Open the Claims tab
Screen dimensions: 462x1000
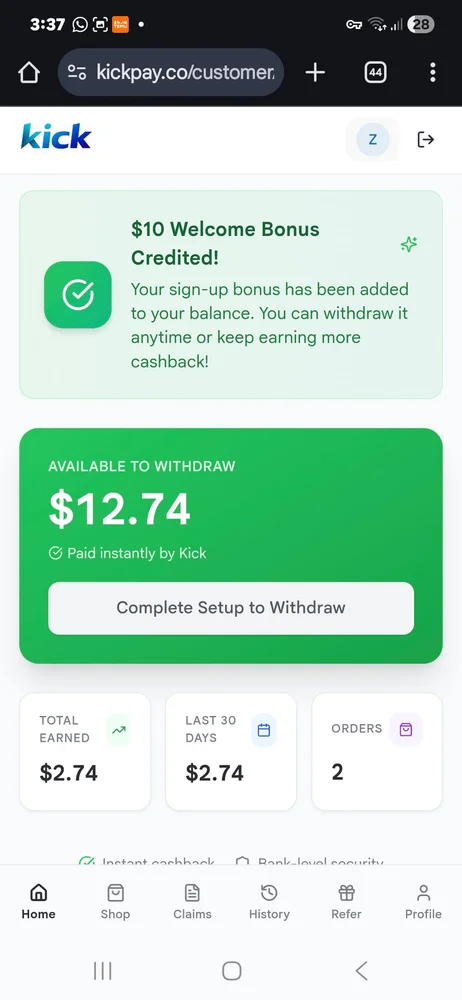click(x=192, y=902)
